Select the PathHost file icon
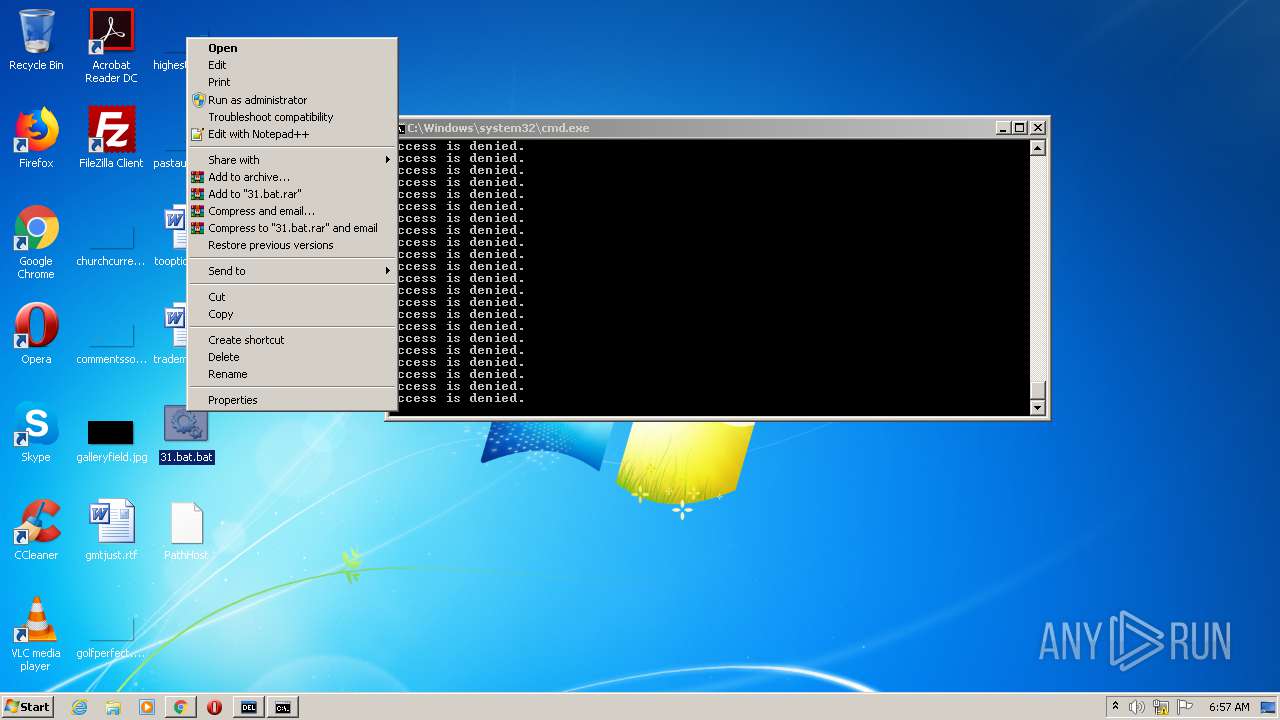 (186, 530)
